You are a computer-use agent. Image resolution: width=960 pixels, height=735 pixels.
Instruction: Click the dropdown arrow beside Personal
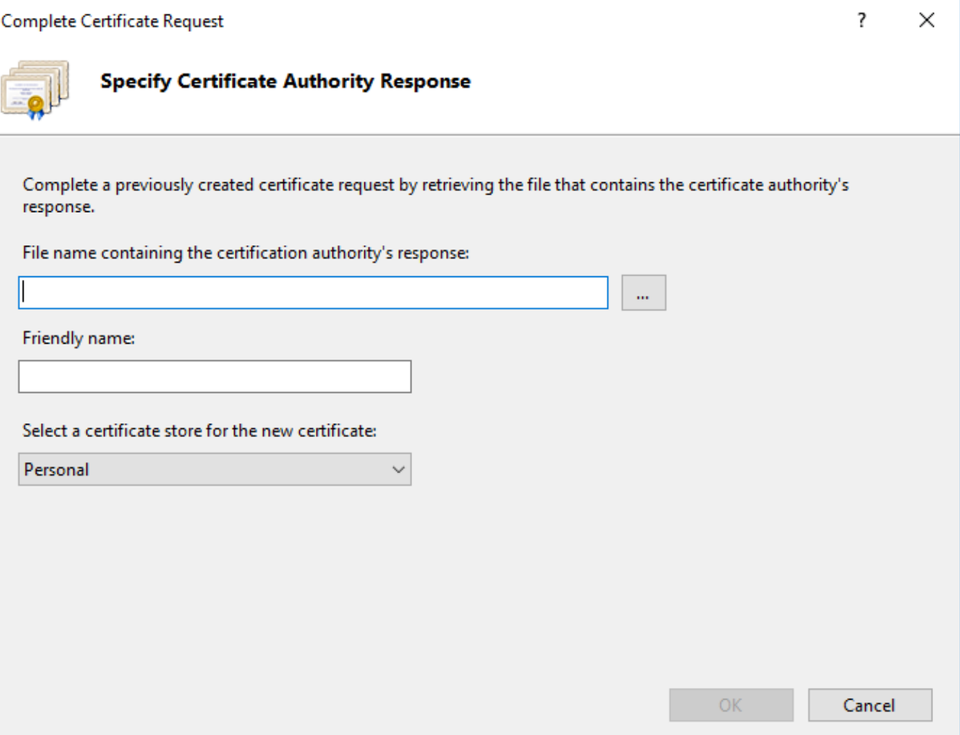(x=398, y=468)
